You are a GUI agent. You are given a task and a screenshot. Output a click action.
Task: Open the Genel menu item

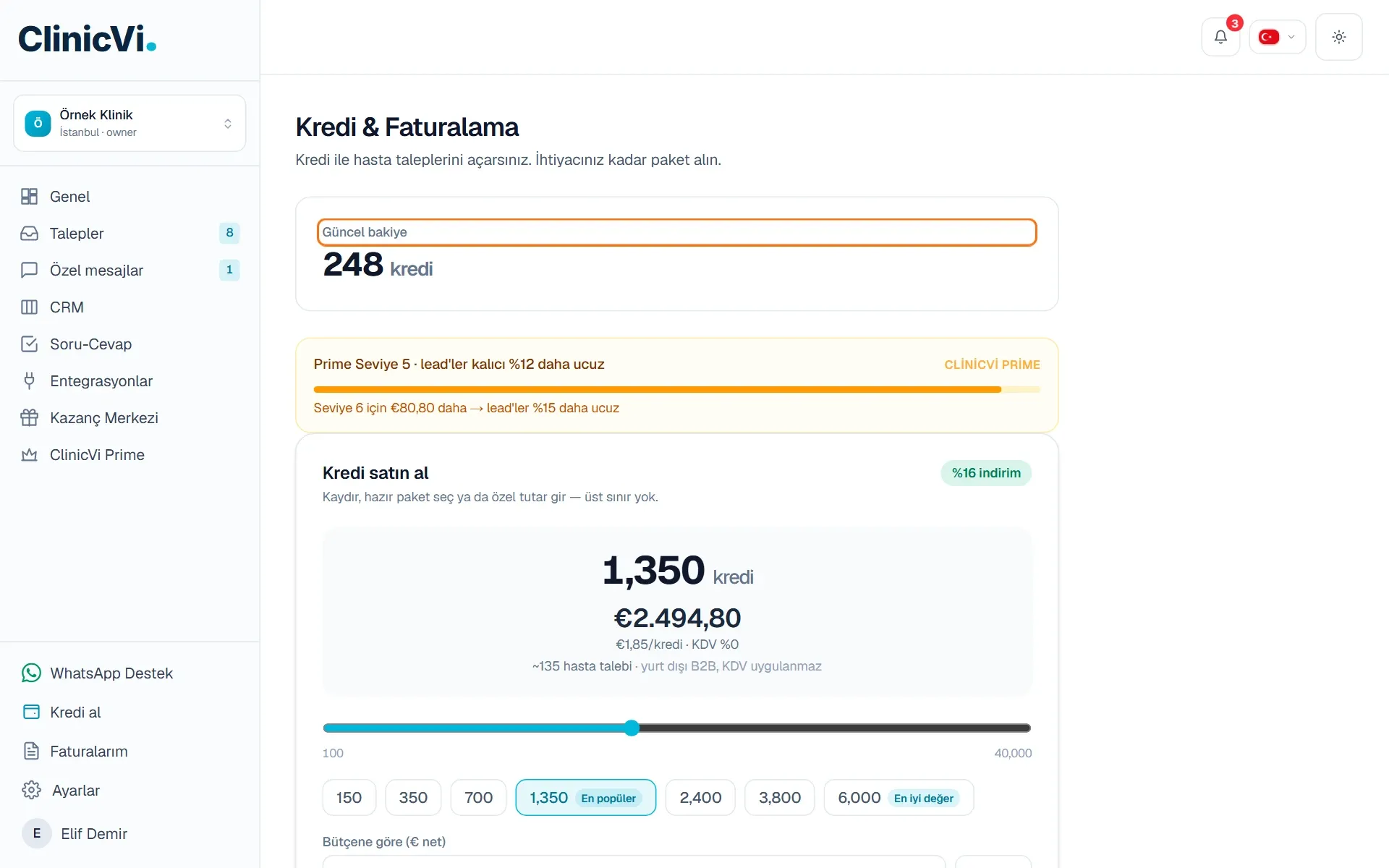point(129,197)
